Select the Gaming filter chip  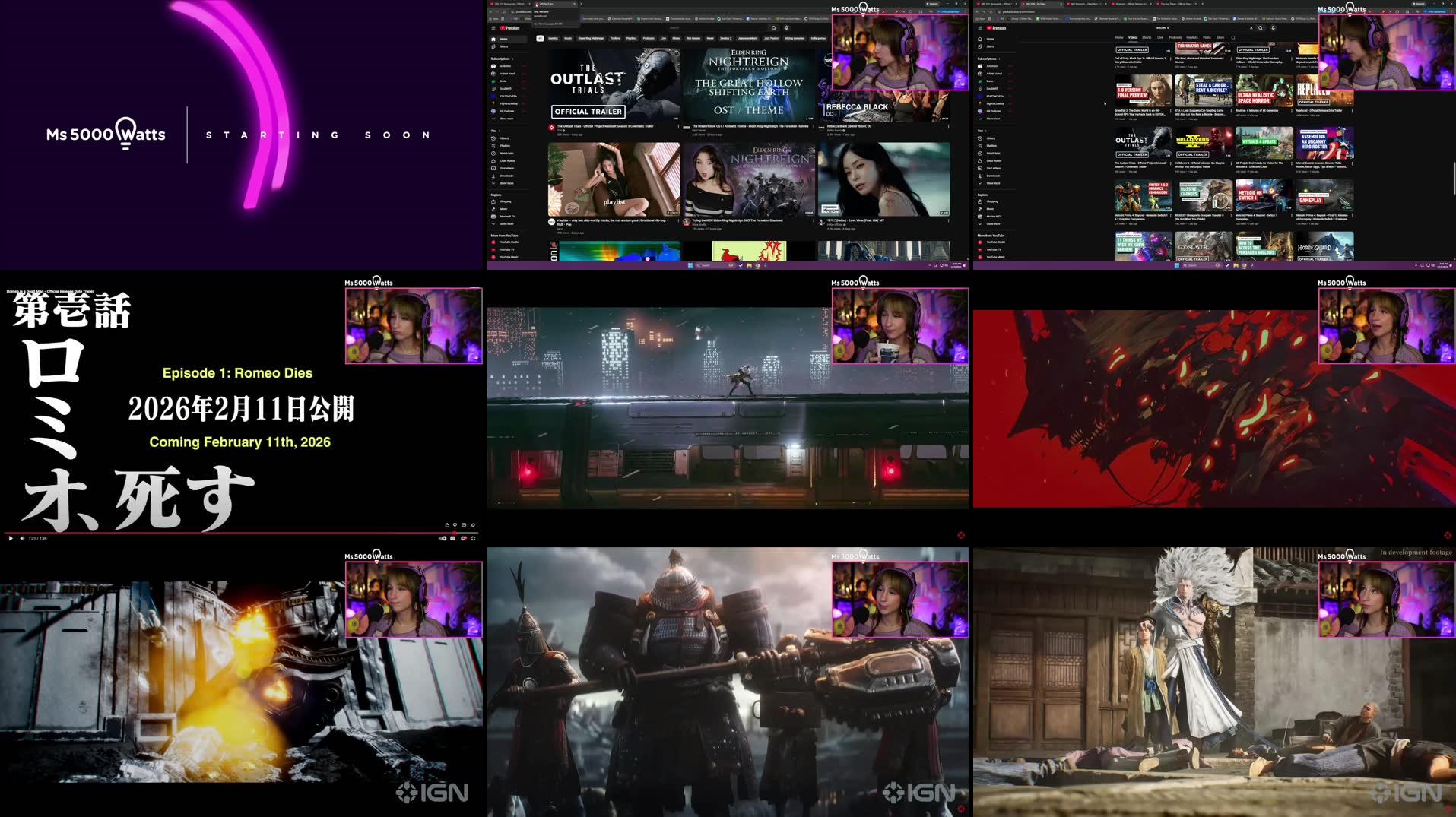554,38
